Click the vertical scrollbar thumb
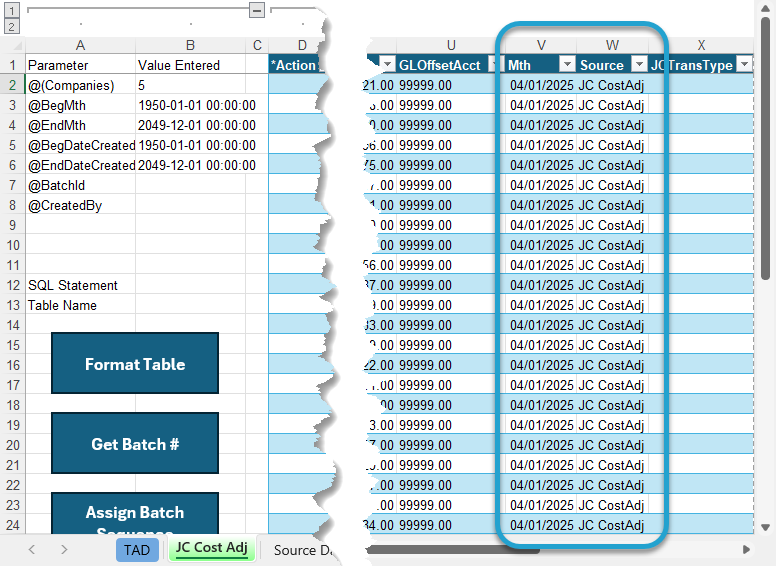 pyautogui.click(x=765, y=148)
